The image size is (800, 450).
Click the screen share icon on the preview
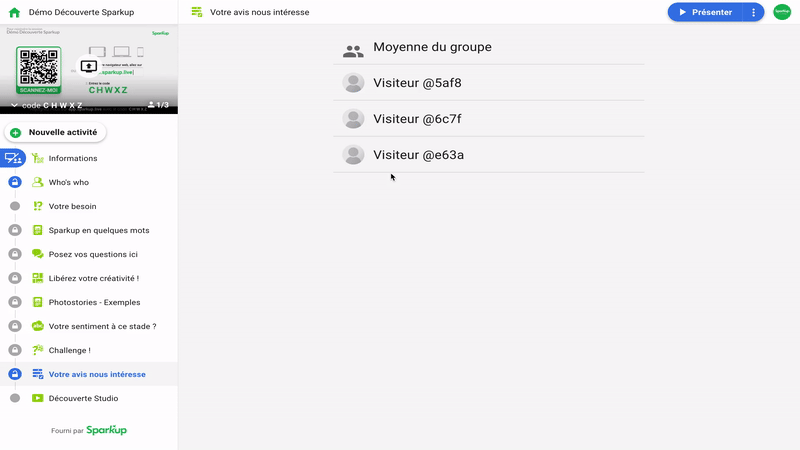coord(89,66)
